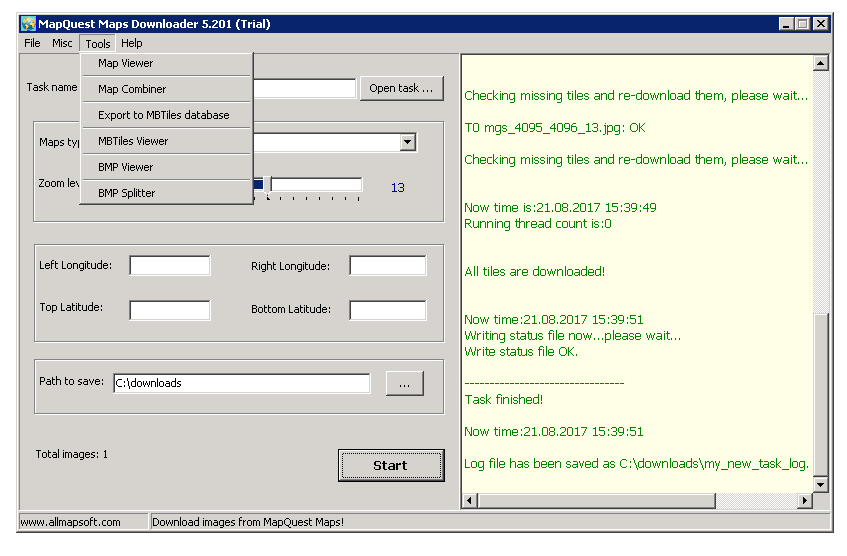Click the Left Longitude input field

[x=170, y=265]
